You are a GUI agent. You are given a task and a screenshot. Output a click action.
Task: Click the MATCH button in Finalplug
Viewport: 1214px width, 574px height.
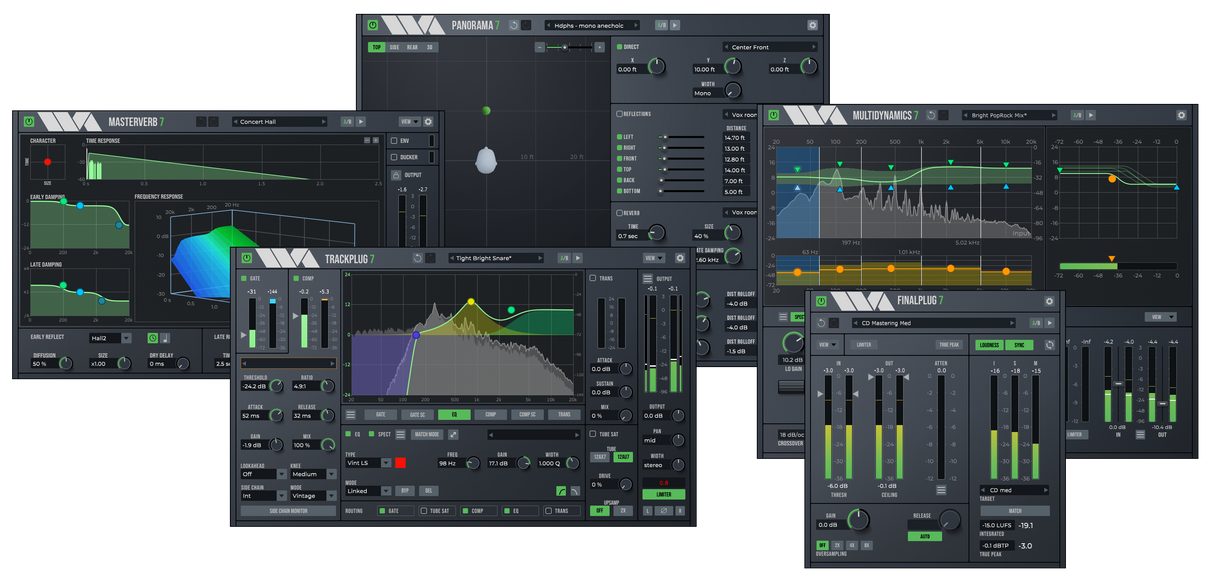point(1014,510)
